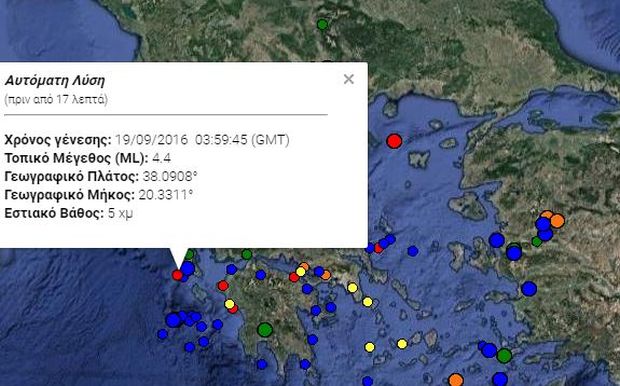Close the Αυτόματη Λύση earthquake popup
The height and width of the screenshot is (386, 620).
click(x=348, y=79)
